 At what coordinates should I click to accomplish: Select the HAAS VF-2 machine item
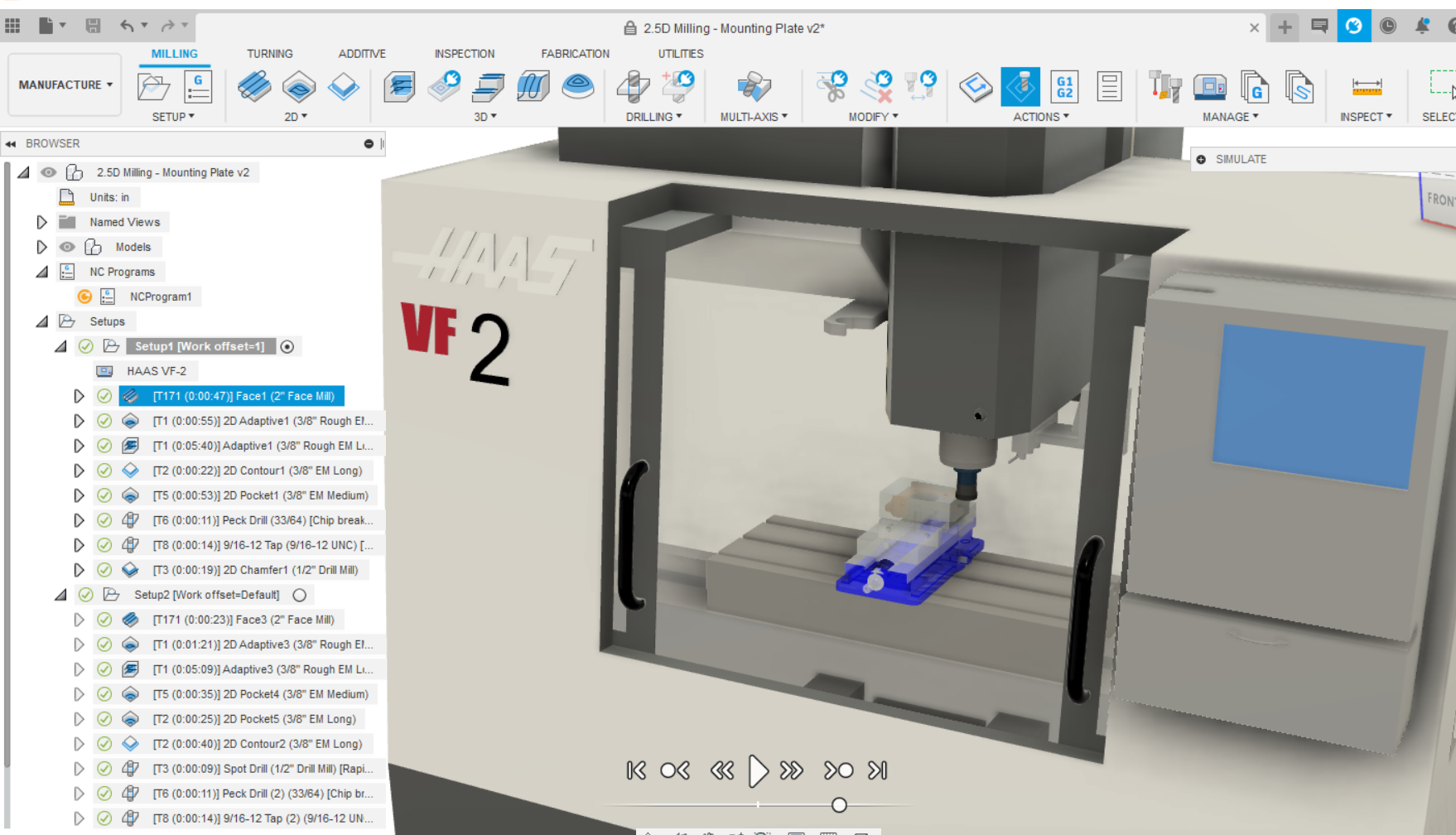click(157, 371)
